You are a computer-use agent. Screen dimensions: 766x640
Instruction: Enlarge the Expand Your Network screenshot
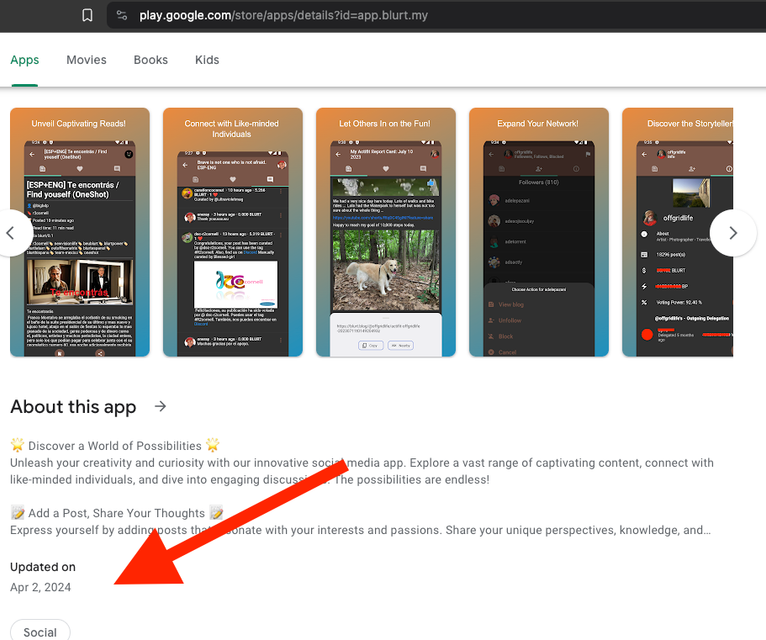pos(539,232)
